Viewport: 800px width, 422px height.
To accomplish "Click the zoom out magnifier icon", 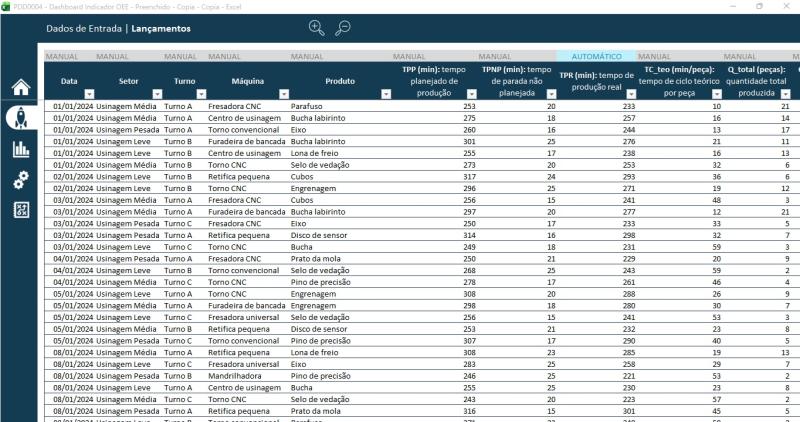I will 343,28.
